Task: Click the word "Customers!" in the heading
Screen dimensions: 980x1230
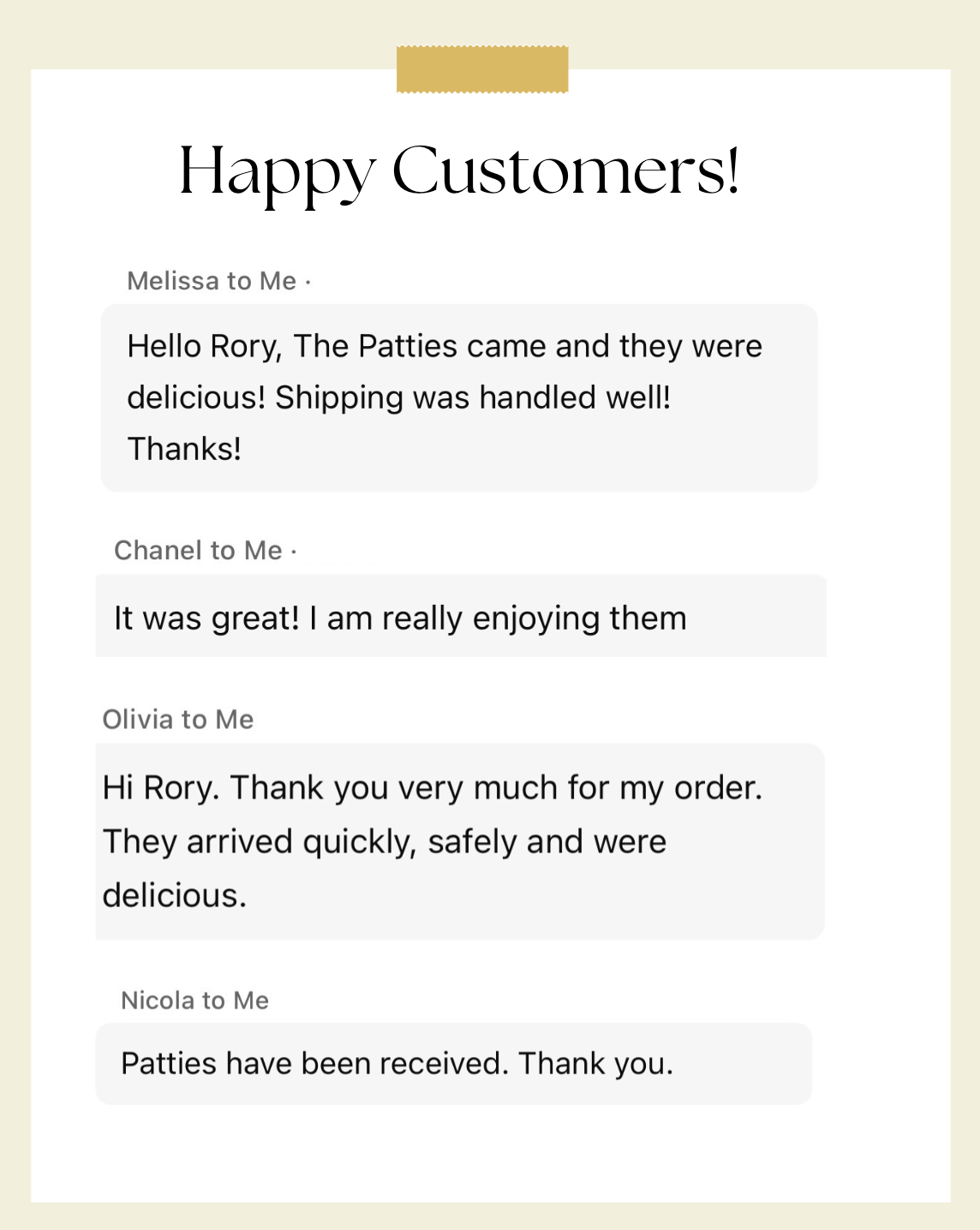Action: click(565, 170)
